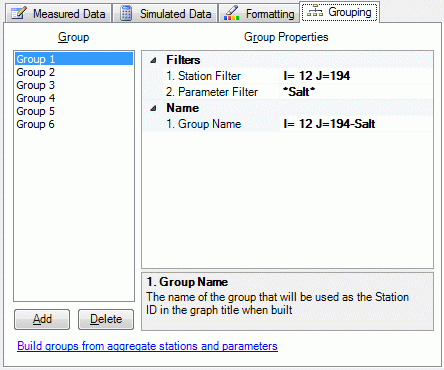Image resolution: width=444 pixels, height=370 pixels.
Task: Click the Delete group button
Action: (x=106, y=319)
